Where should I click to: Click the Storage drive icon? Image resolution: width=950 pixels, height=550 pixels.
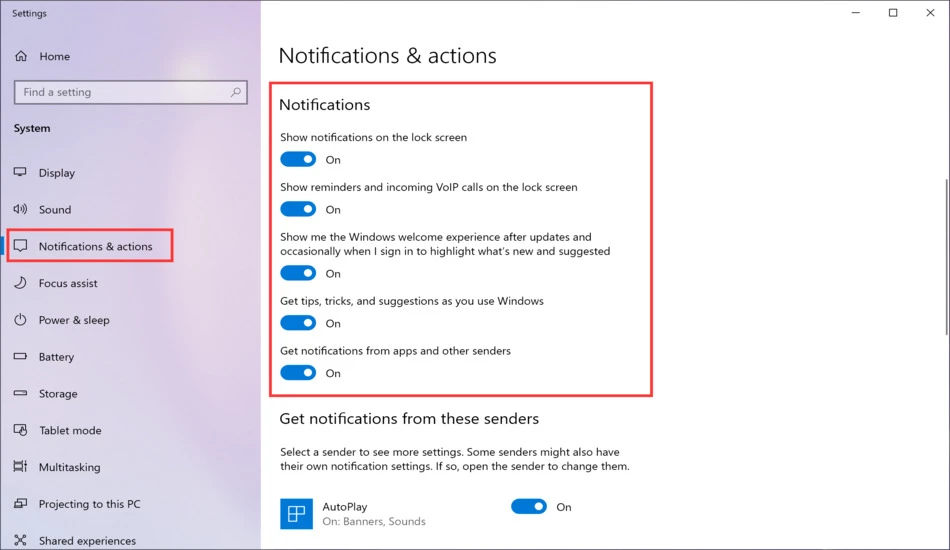[20, 393]
